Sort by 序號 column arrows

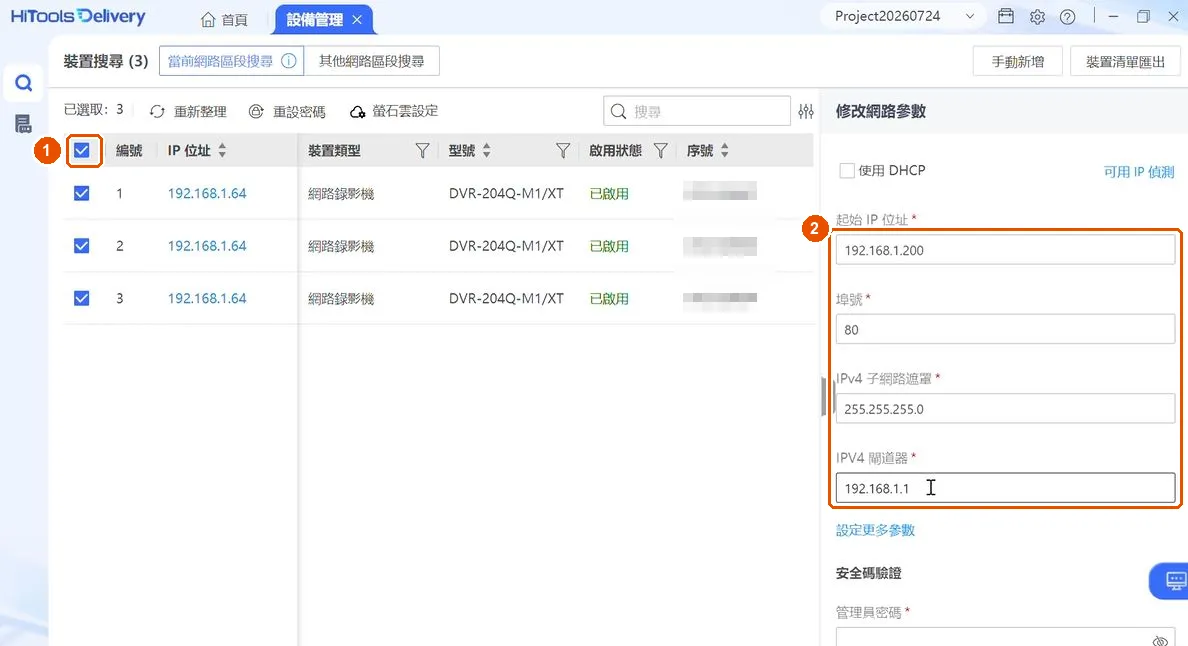click(x=724, y=150)
